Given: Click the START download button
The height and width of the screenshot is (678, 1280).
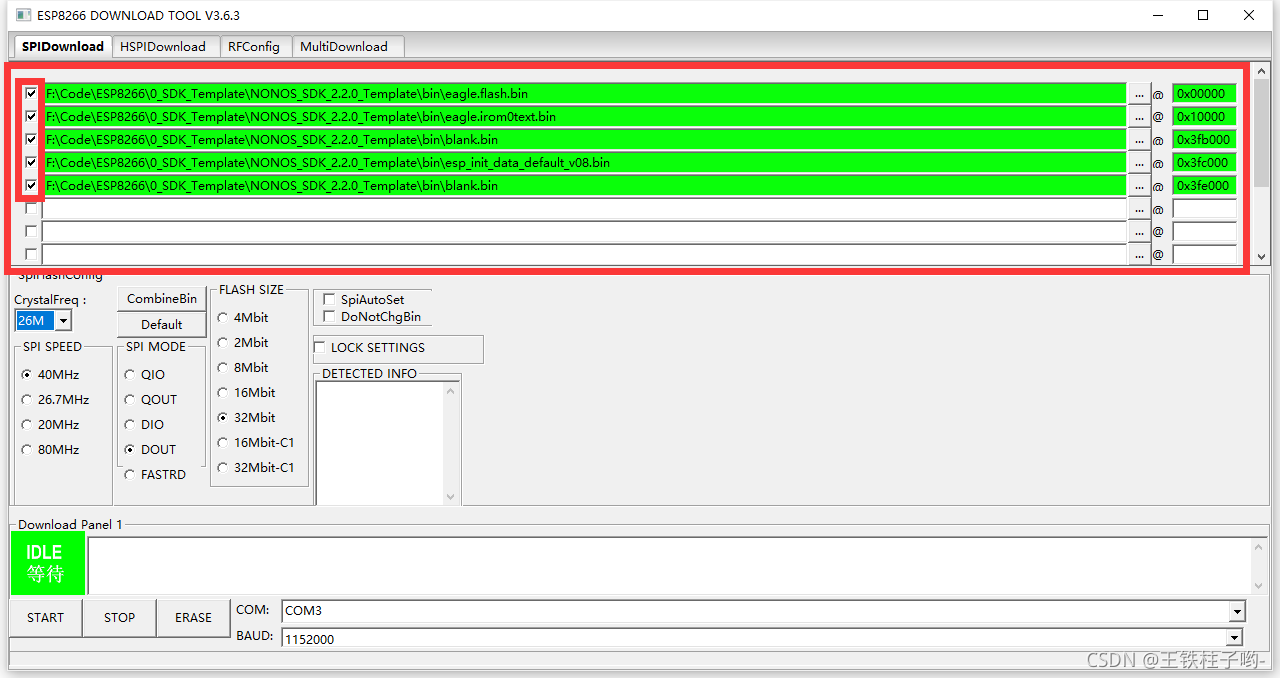Looking at the screenshot, I should (x=45, y=617).
